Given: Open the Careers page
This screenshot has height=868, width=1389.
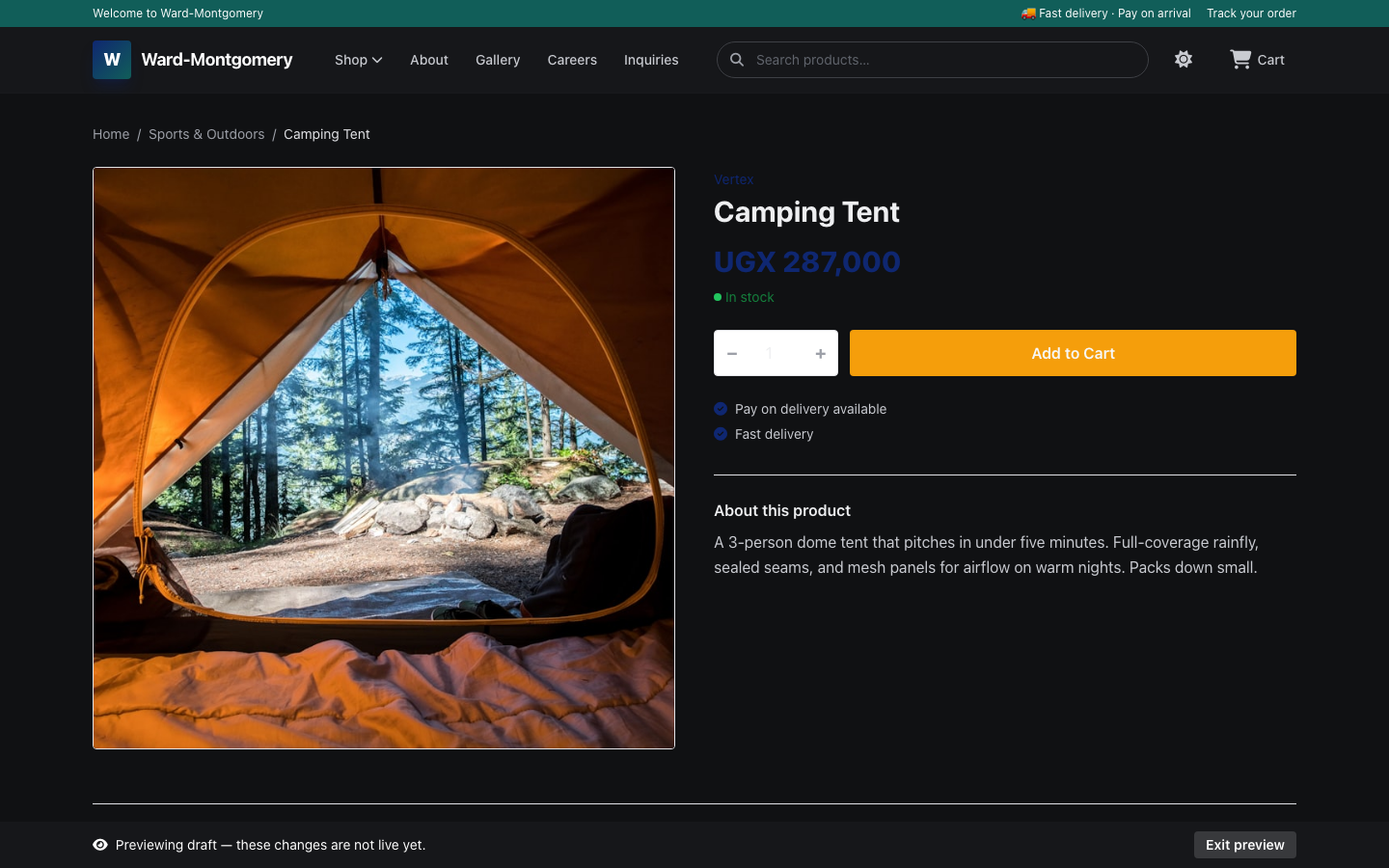Looking at the screenshot, I should click(x=572, y=60).
